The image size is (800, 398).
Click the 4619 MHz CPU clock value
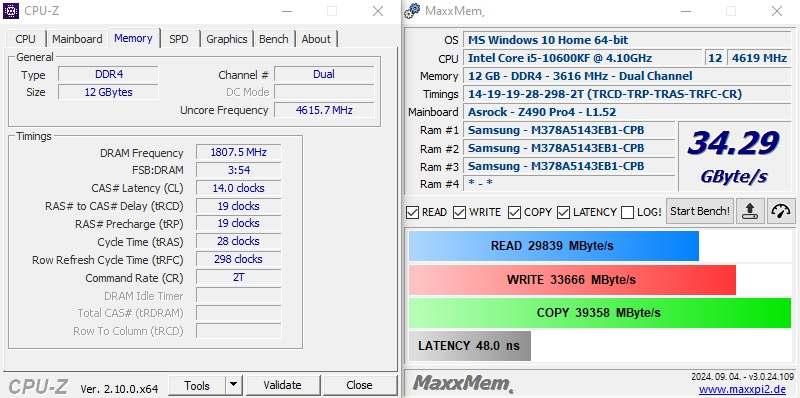click(x=759, y=58)
